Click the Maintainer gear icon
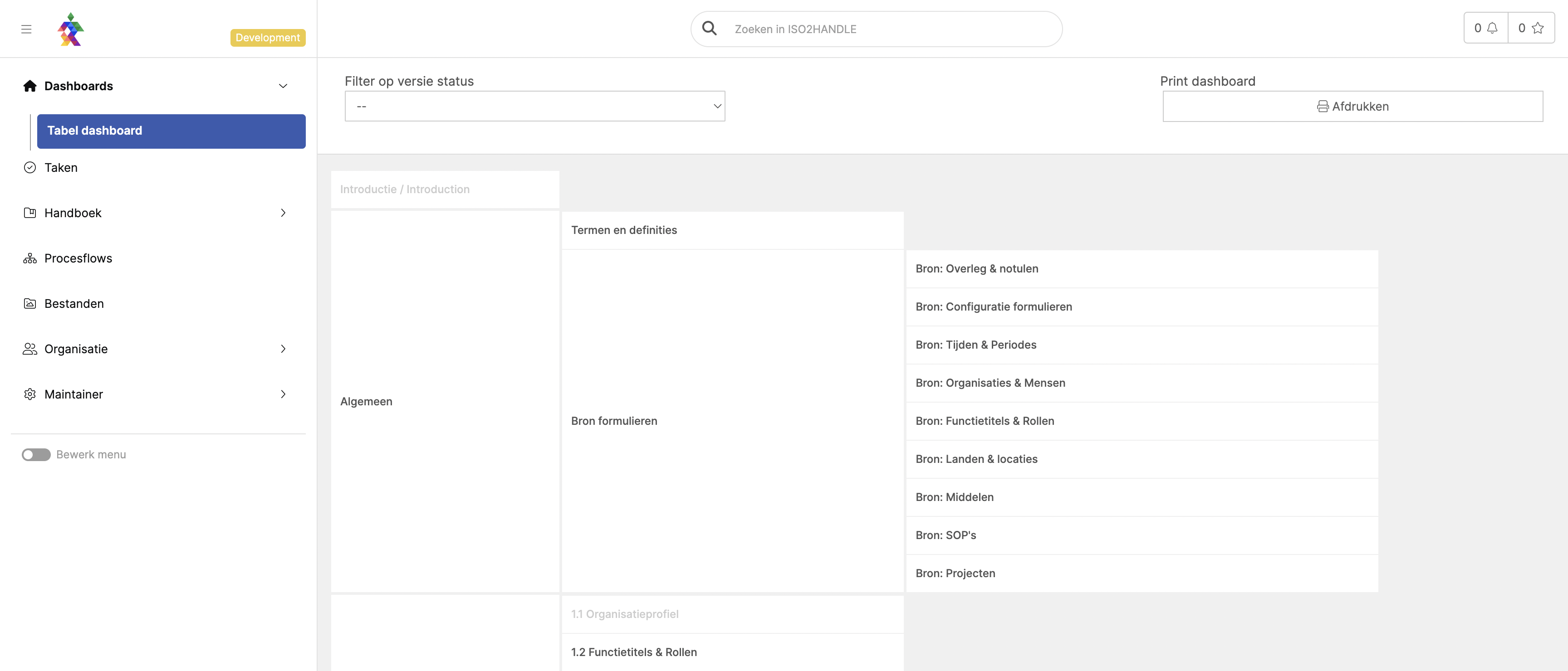1568x671 pixels. [30, 394]
